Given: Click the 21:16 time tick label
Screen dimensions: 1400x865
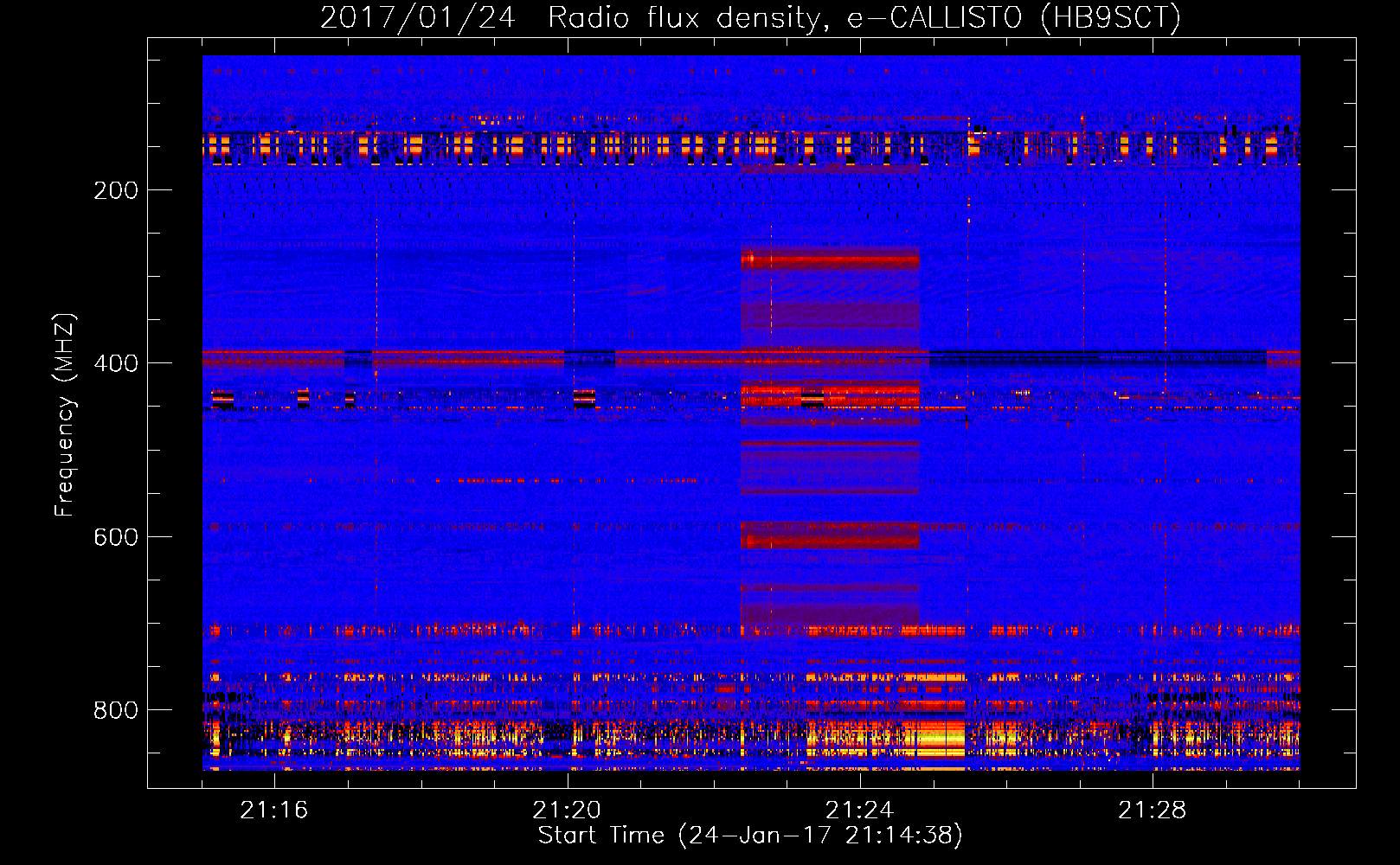Looking at the screenshot, I should 274,811.
